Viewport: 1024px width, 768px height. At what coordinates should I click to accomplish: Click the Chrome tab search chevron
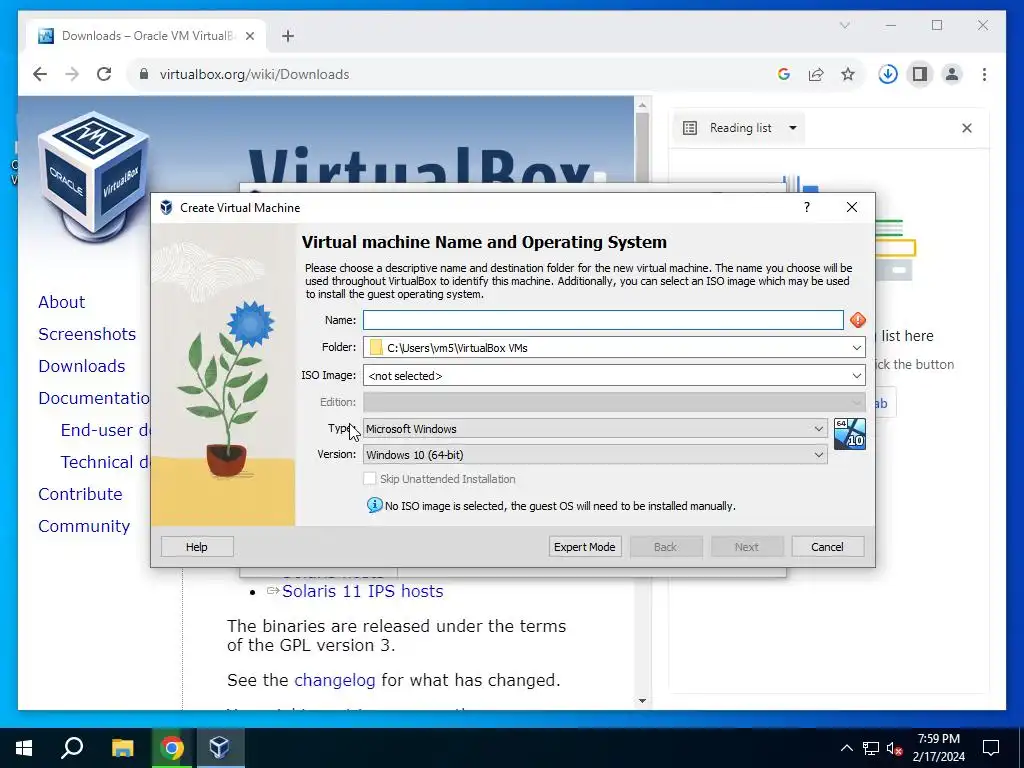844,25
